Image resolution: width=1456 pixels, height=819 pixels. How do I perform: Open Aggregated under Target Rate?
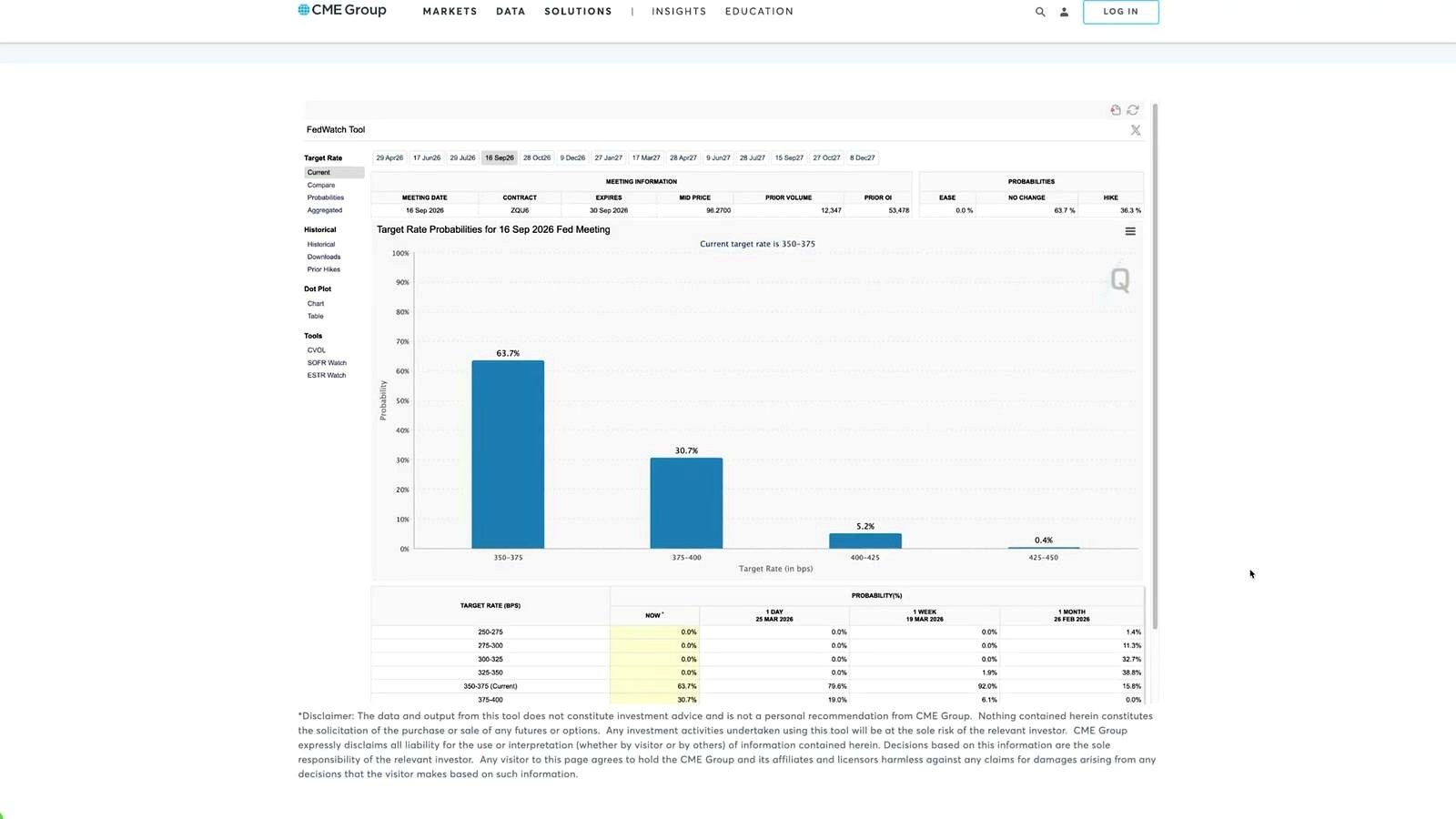coord(325,210)
